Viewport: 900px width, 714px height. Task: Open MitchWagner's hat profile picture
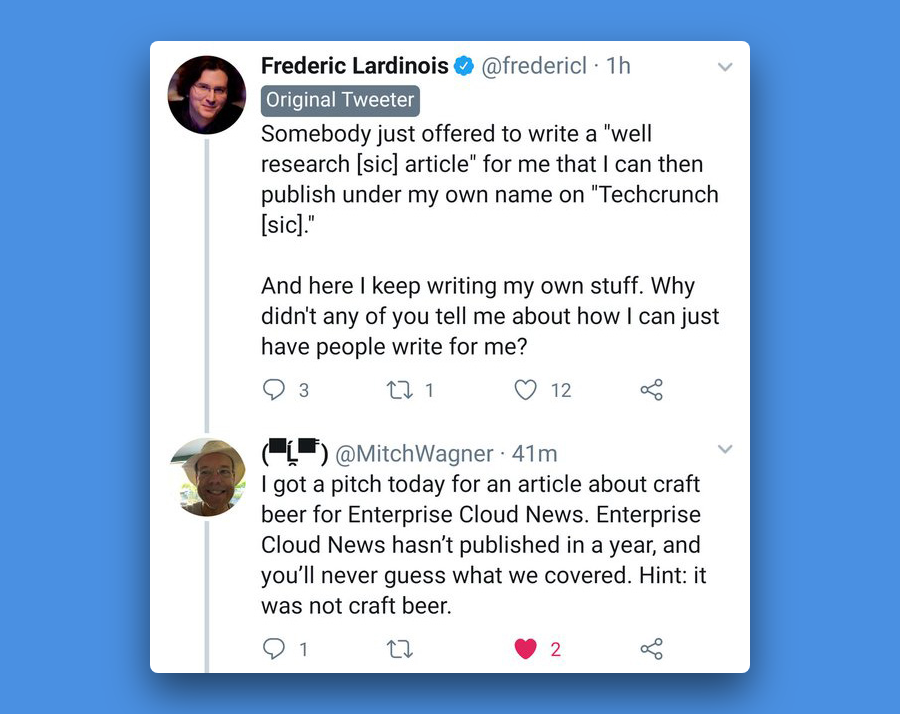(x=207, y=477)
